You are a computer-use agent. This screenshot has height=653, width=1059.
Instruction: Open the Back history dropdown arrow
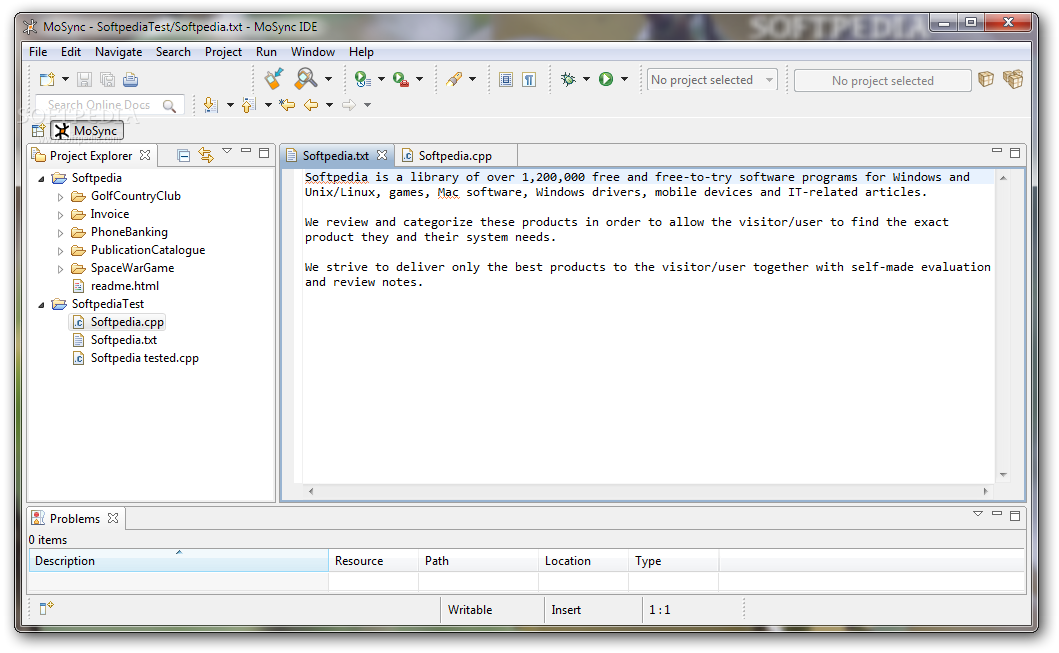tap(330, 105)
